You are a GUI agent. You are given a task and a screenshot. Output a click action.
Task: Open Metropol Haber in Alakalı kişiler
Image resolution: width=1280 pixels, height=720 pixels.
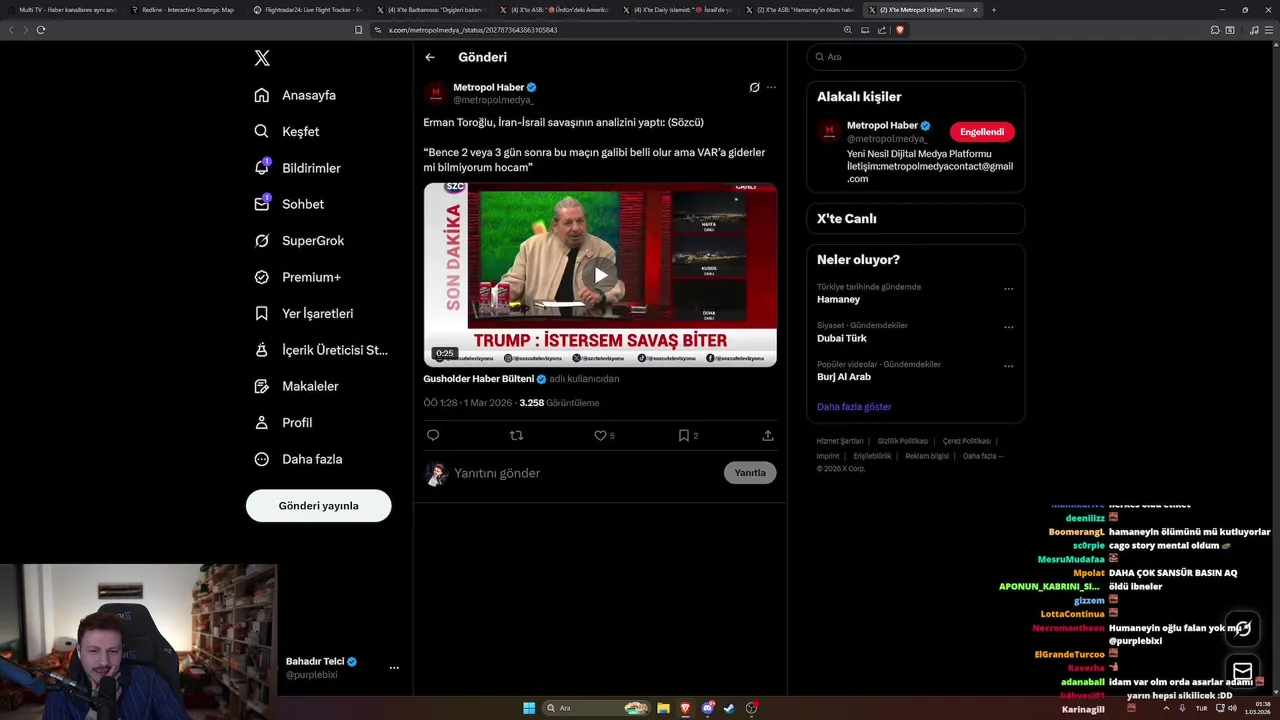click(x=882, y=126)
